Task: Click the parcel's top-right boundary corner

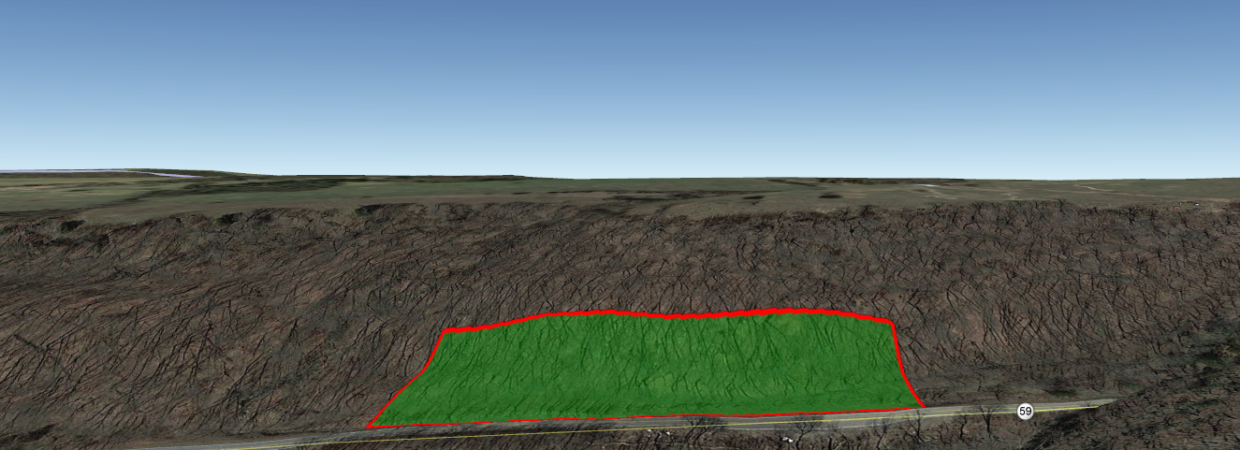Action: (891, 322)
